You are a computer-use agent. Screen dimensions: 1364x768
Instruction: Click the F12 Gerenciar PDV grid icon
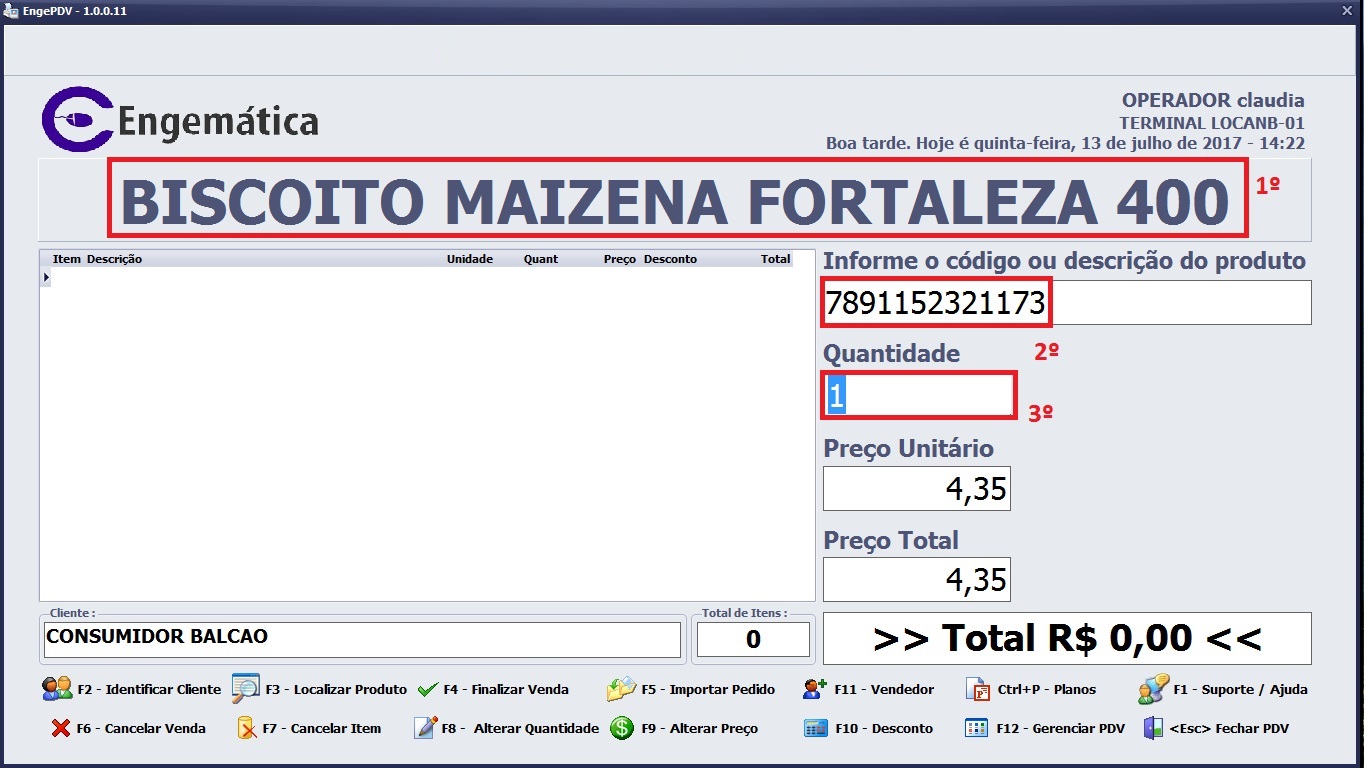point(977,728)
